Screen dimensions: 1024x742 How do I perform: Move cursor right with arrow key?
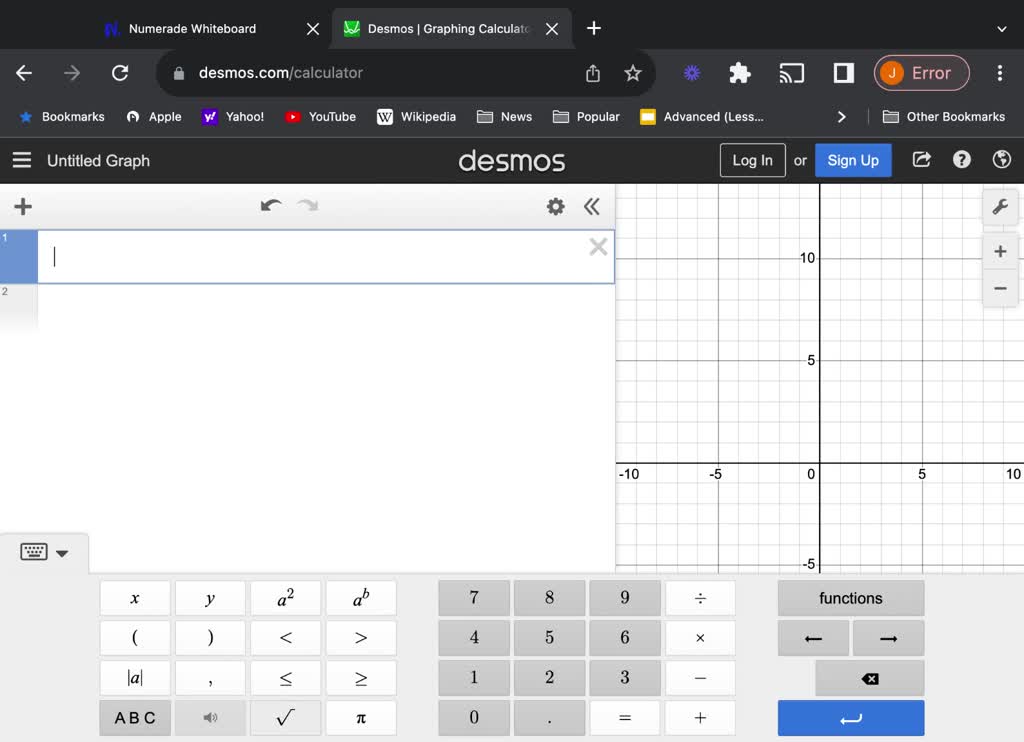(888, 638)
